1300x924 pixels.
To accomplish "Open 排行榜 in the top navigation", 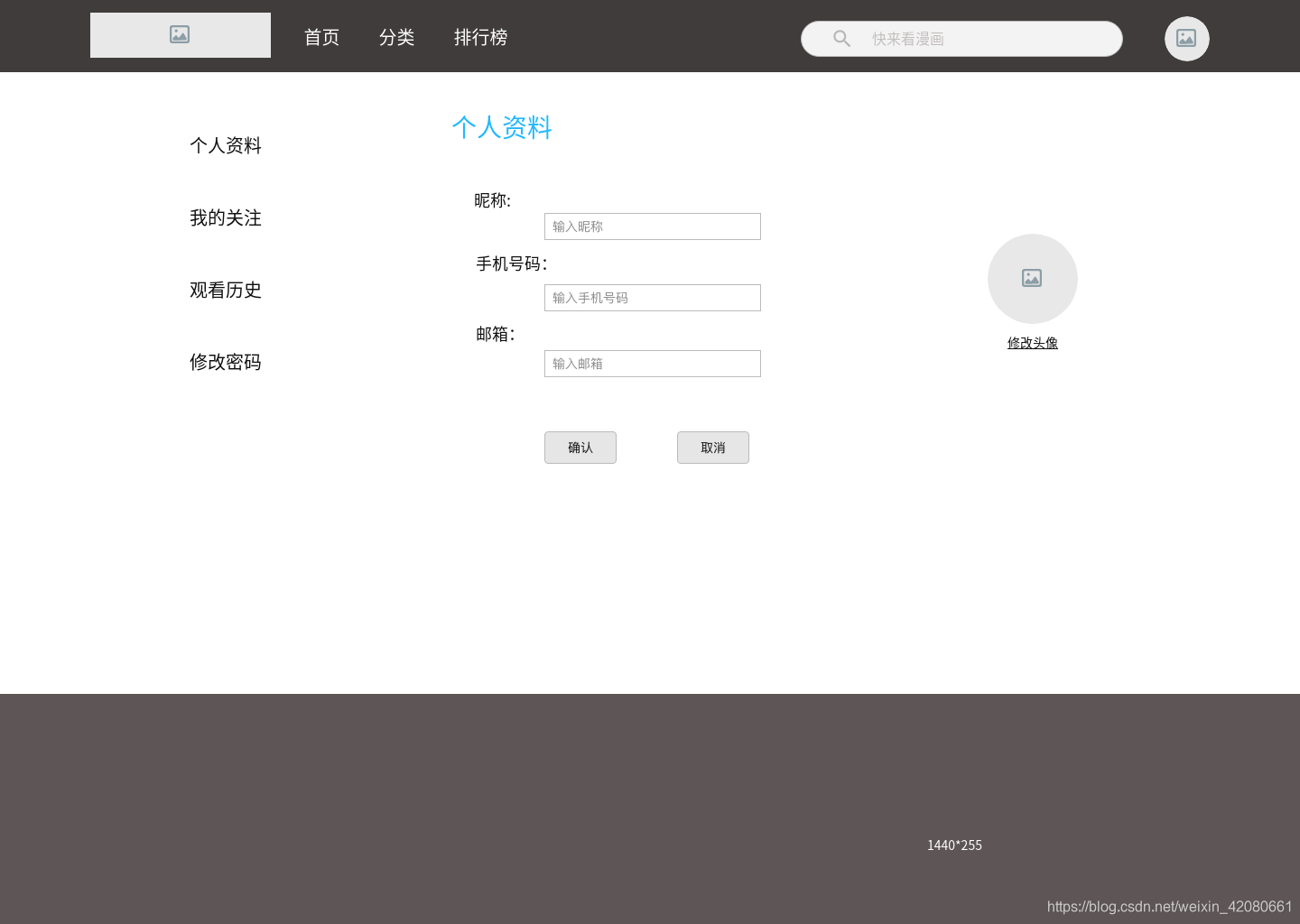I will coord(480,37).
